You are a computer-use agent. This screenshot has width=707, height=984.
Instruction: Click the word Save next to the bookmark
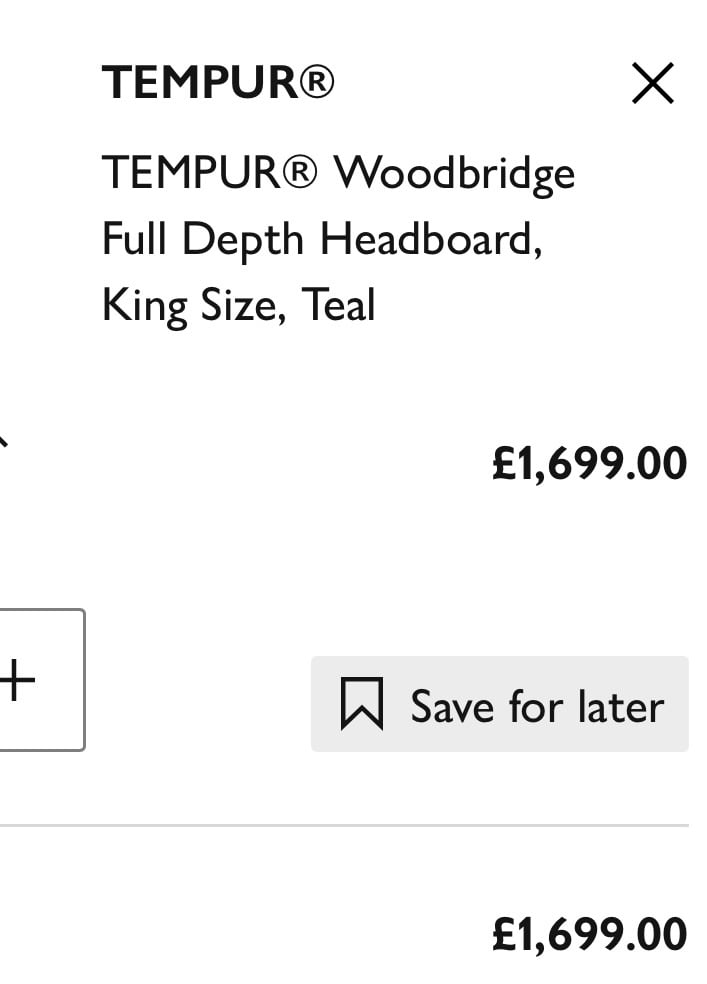pyautogui.click(x=452, y=707)
